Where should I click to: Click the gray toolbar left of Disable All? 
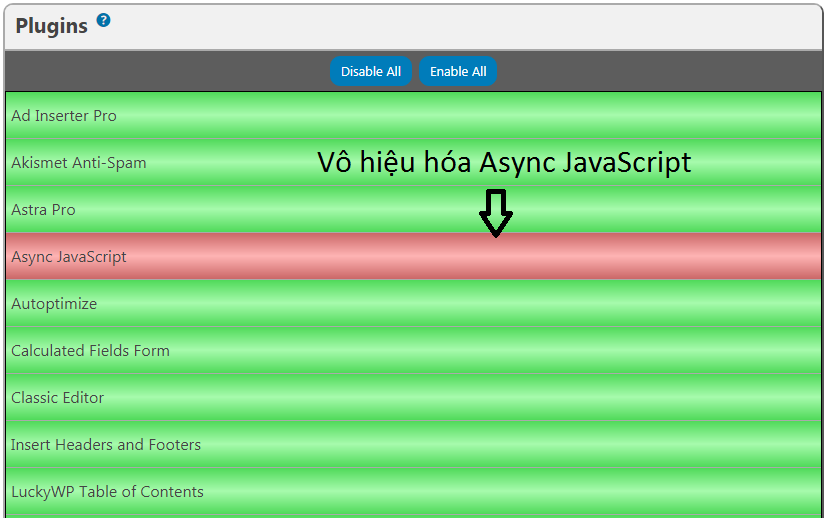point(160,72)
